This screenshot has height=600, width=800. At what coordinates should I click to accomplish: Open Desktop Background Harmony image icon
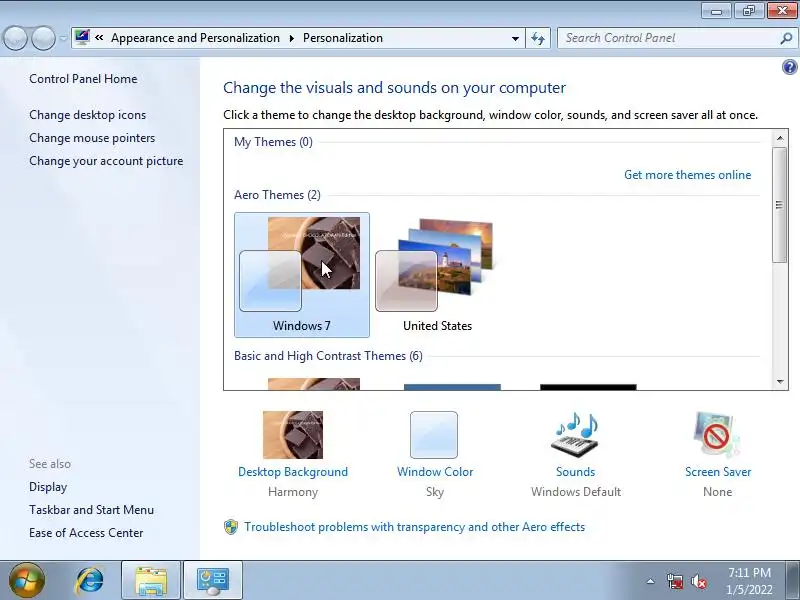tap(293, 435)
